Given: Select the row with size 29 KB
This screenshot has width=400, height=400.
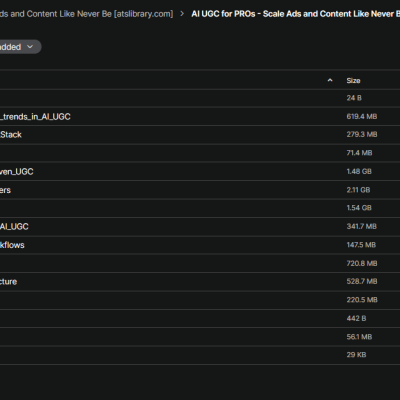Looking at the screenshot, I should [200, 355].
